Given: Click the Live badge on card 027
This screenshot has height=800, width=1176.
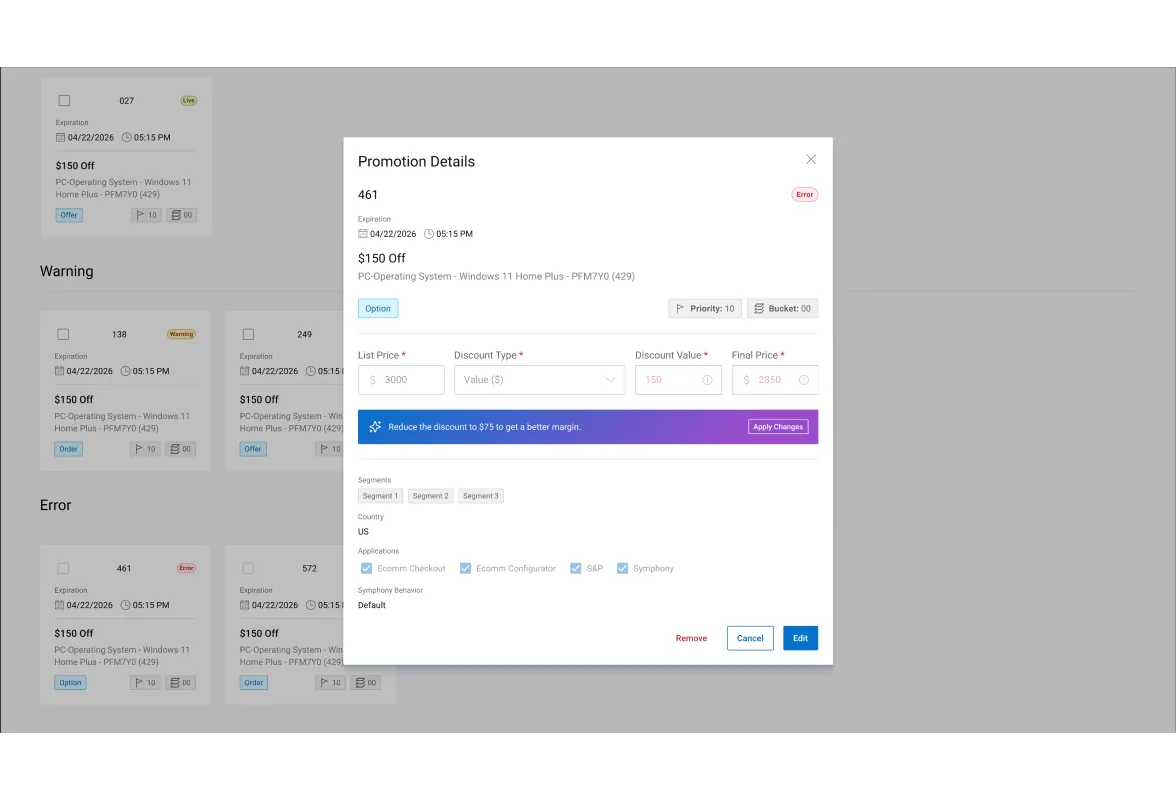Looking at the screenshot, I should (x=189, y=100).
